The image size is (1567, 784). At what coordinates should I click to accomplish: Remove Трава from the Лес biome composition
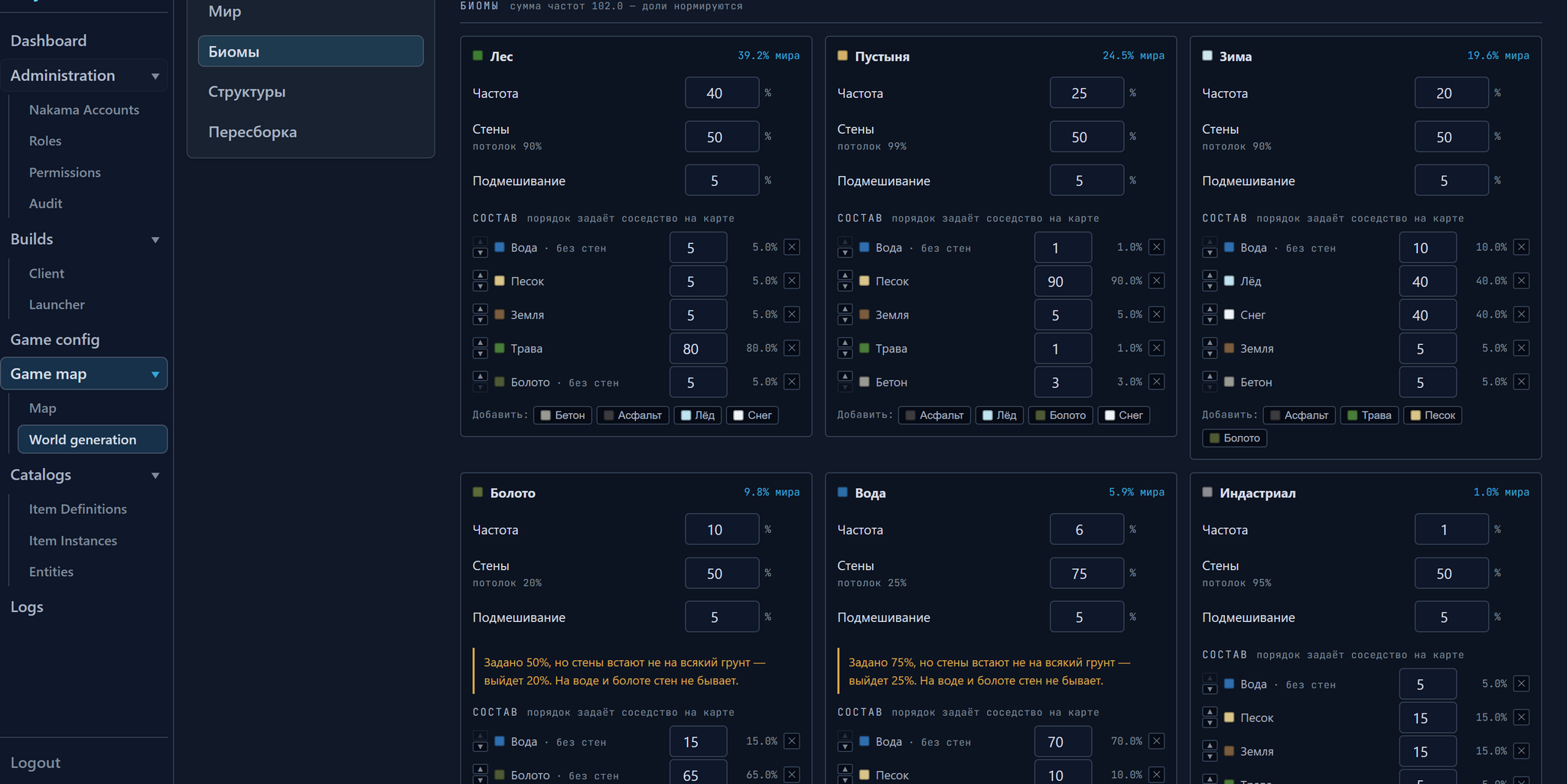pyautogui.click(x=792, y=348)
